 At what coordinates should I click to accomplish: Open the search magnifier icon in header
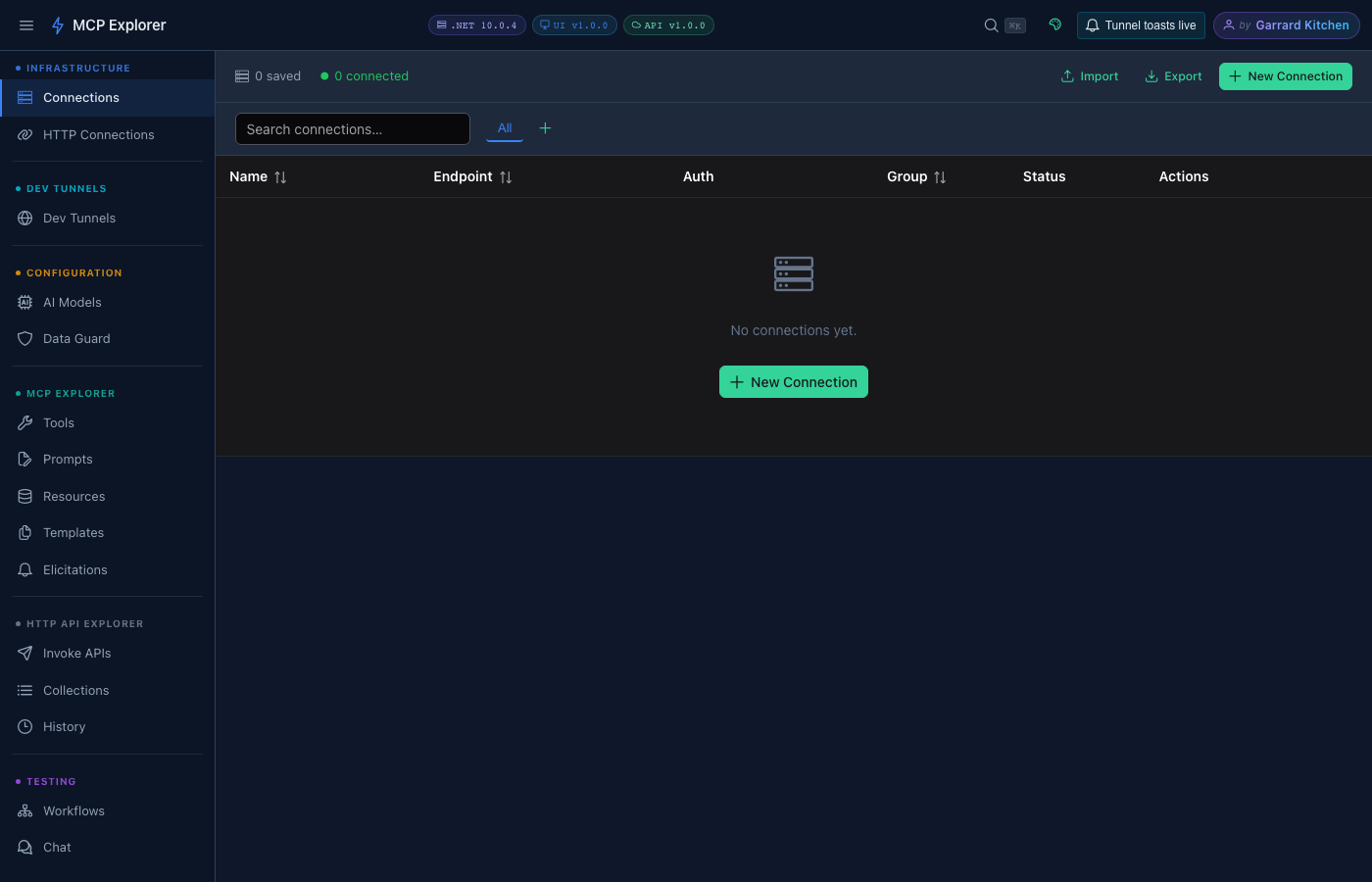[x=992, y=25]
